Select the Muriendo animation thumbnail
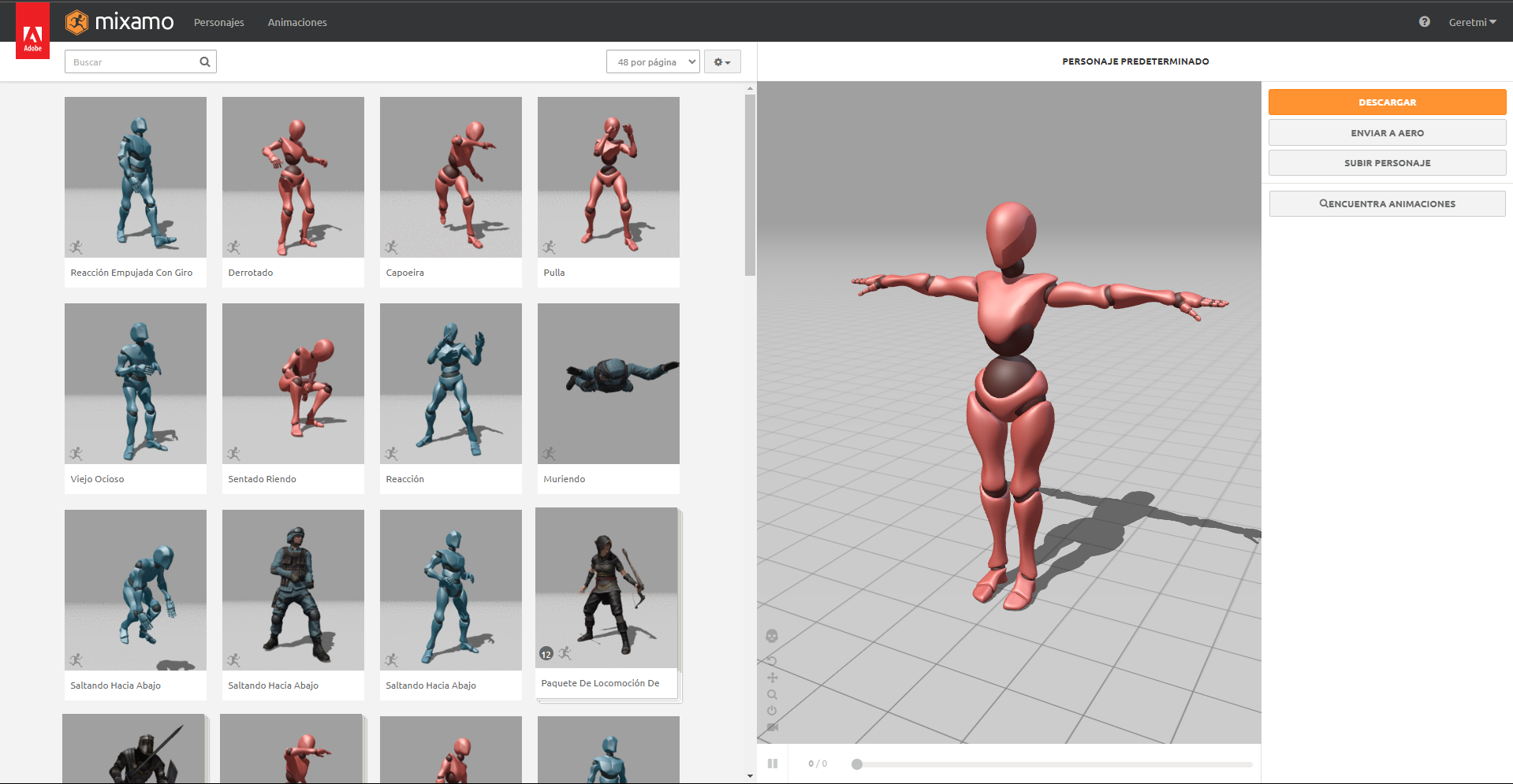The width and height of the screenshot is (1513, 784). pos(609,384)
